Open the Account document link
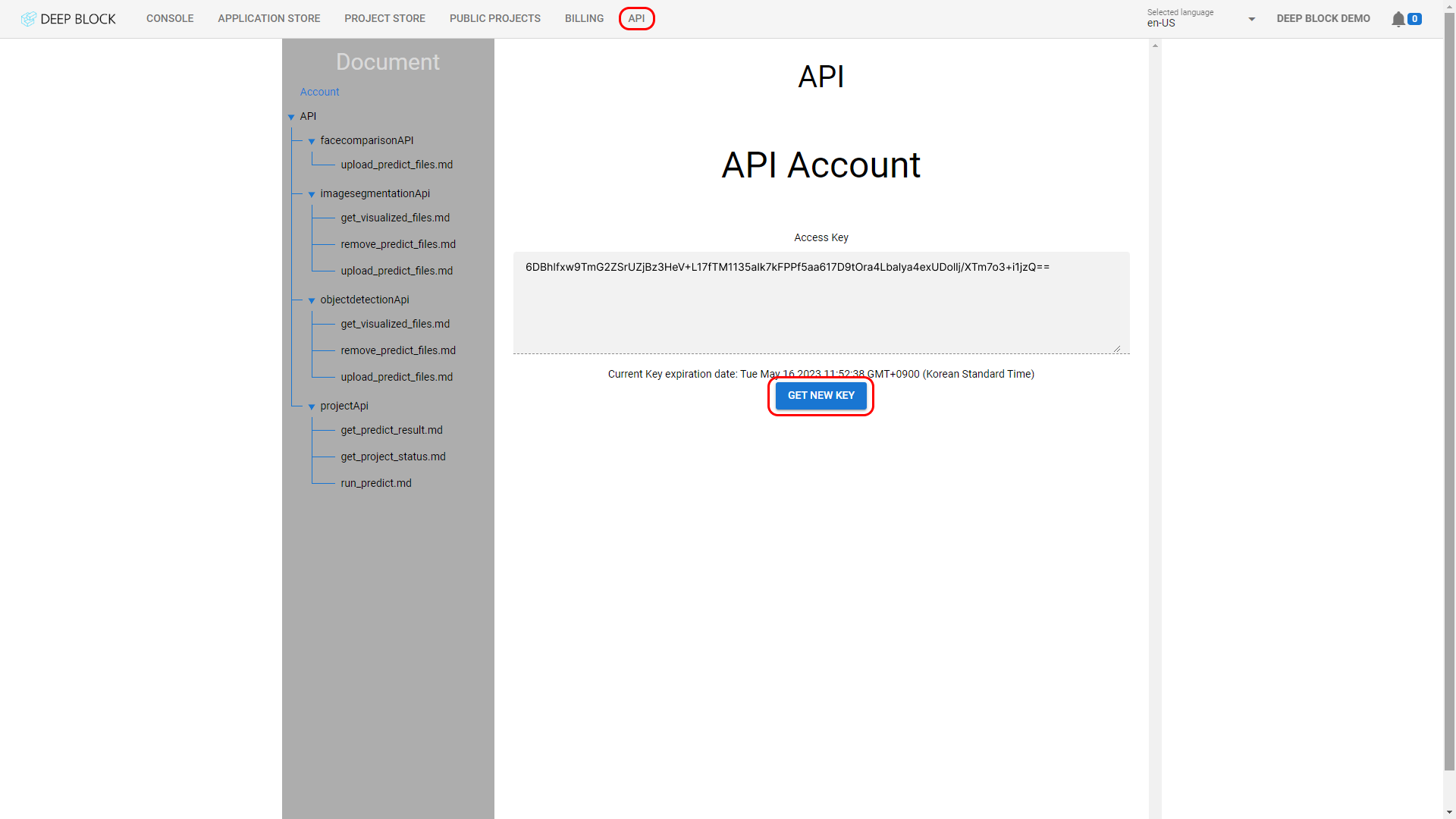This screenshot has height=819, width=1456. pyautogui.click(x=319, y=92)
